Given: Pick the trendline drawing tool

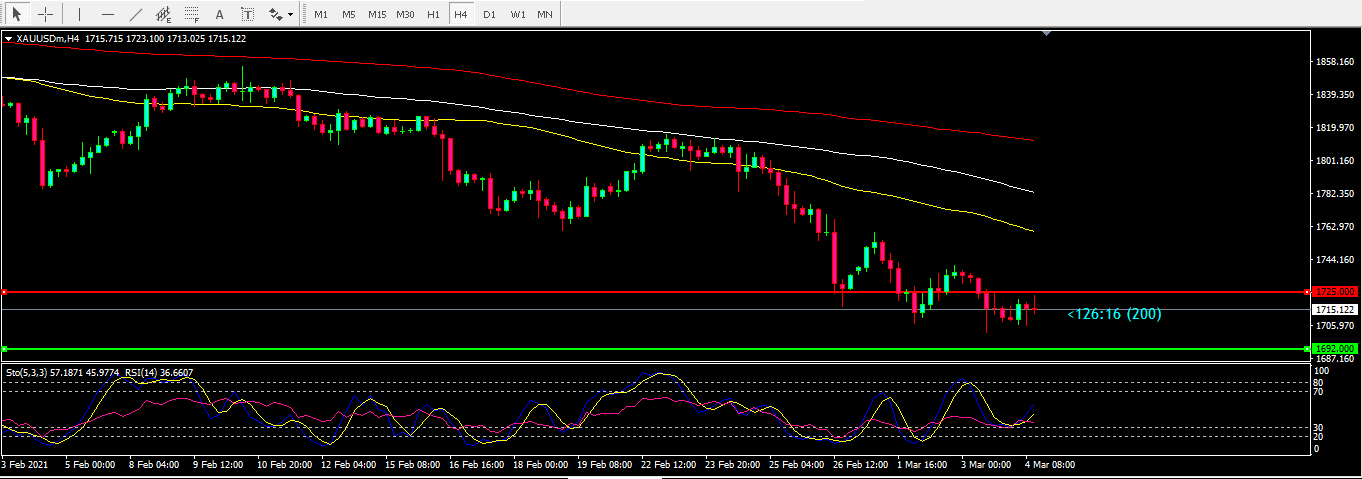Looking at the screenshot, I should coord(136,14).
